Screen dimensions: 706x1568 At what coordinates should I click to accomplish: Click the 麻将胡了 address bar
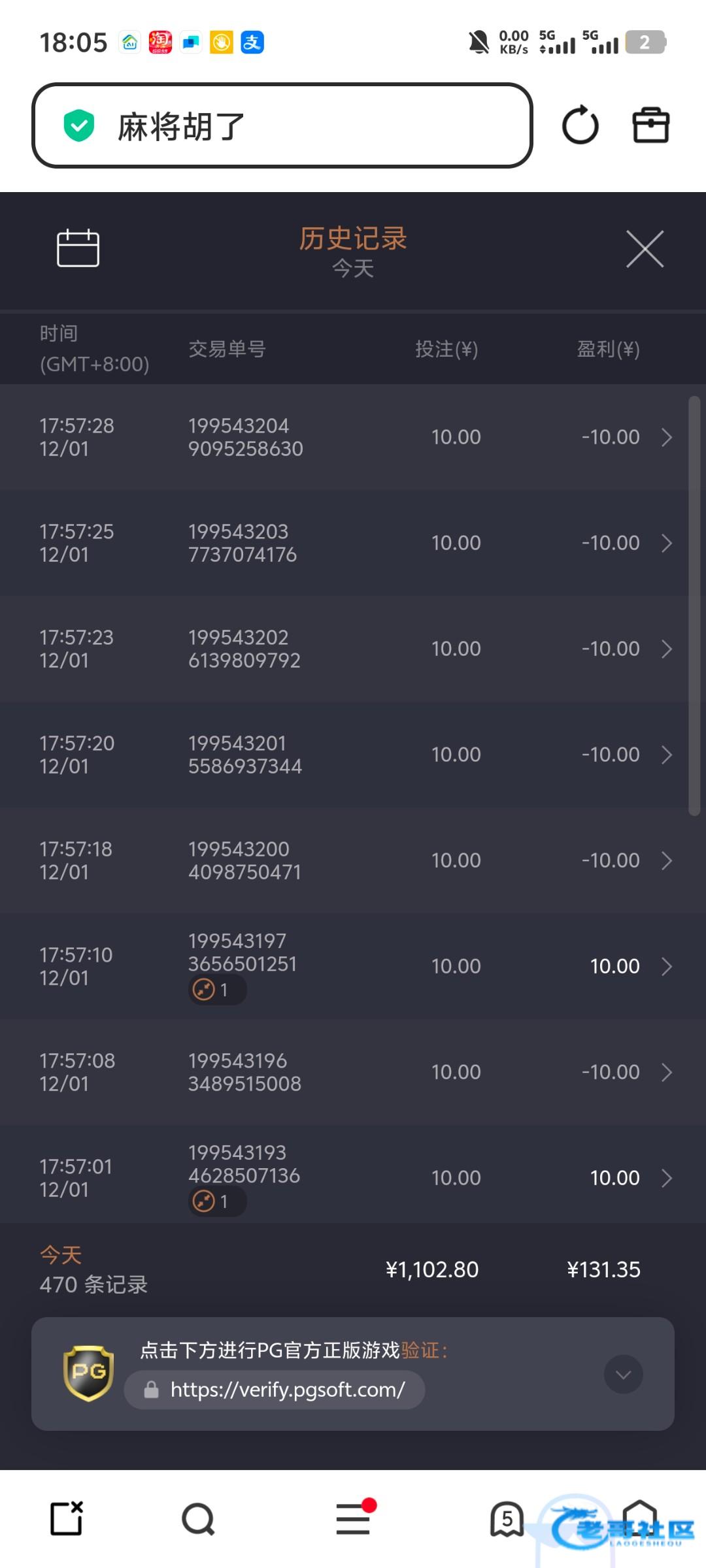(282, 125)
